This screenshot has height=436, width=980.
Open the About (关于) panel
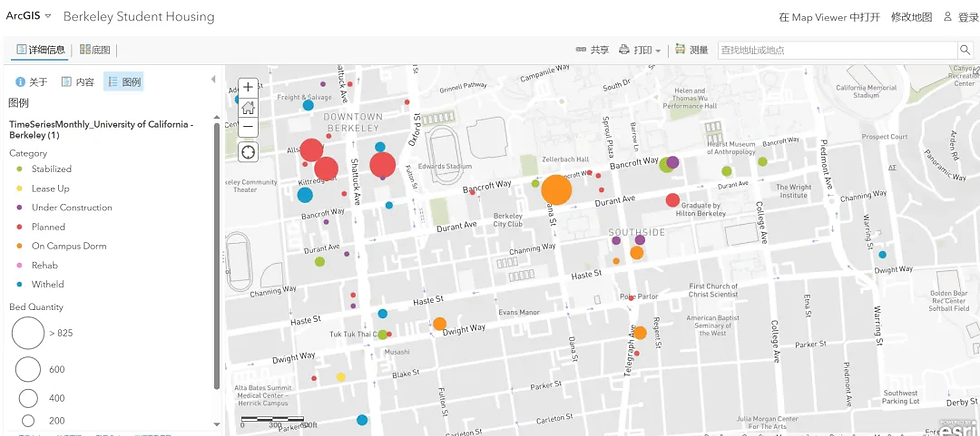point(31,82)
